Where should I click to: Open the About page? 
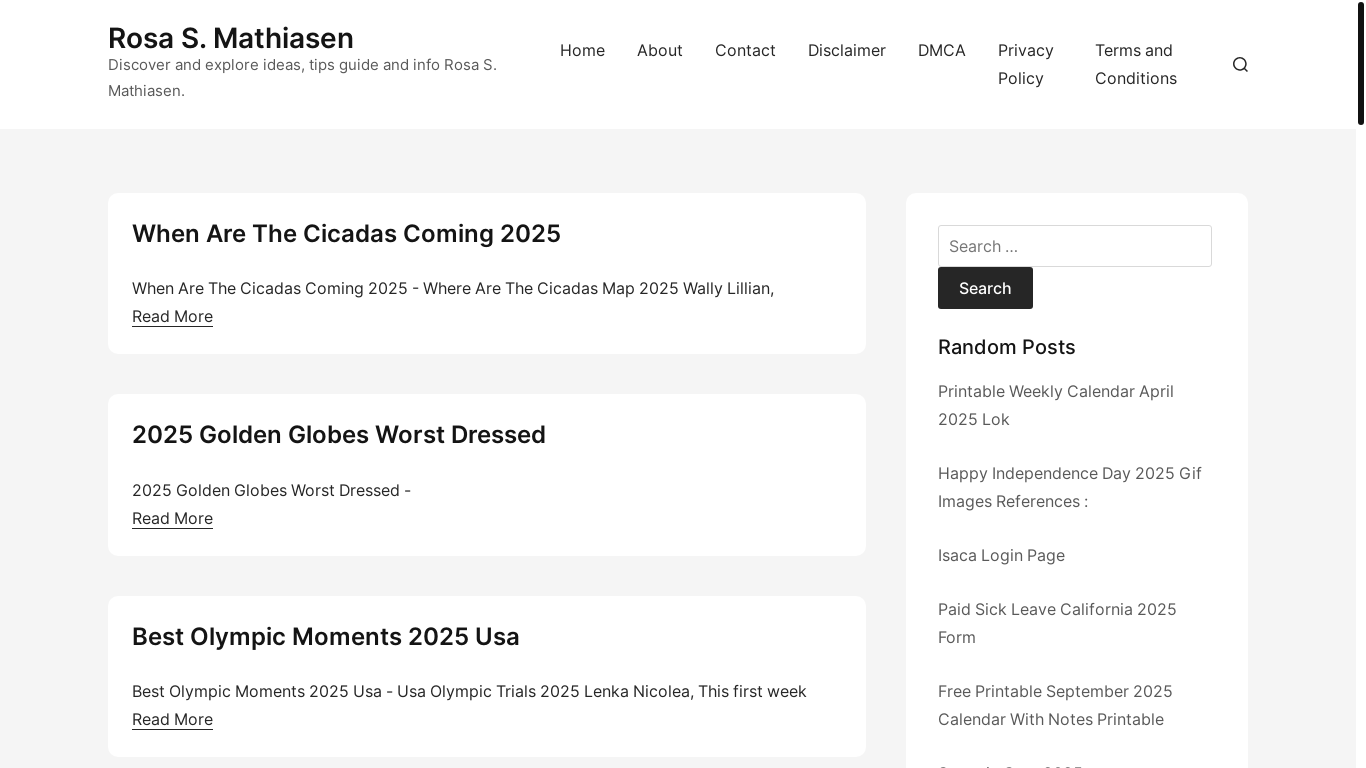pyautogui.click(x=660, y=50)
